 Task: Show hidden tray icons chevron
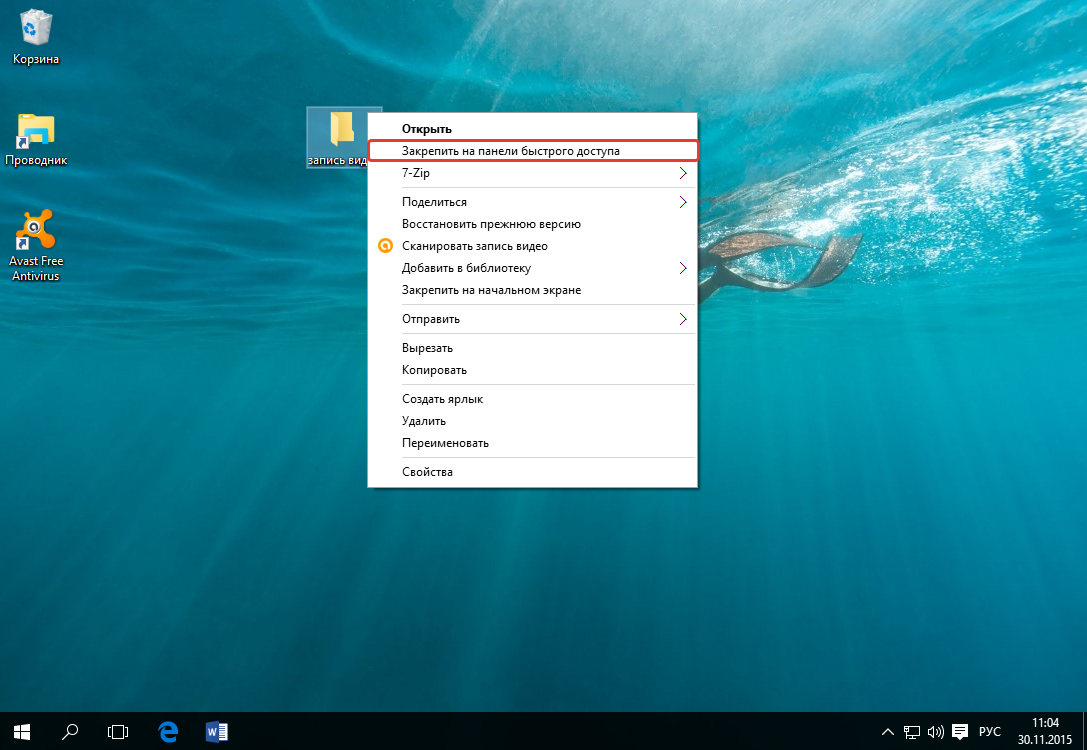[888, 731]
